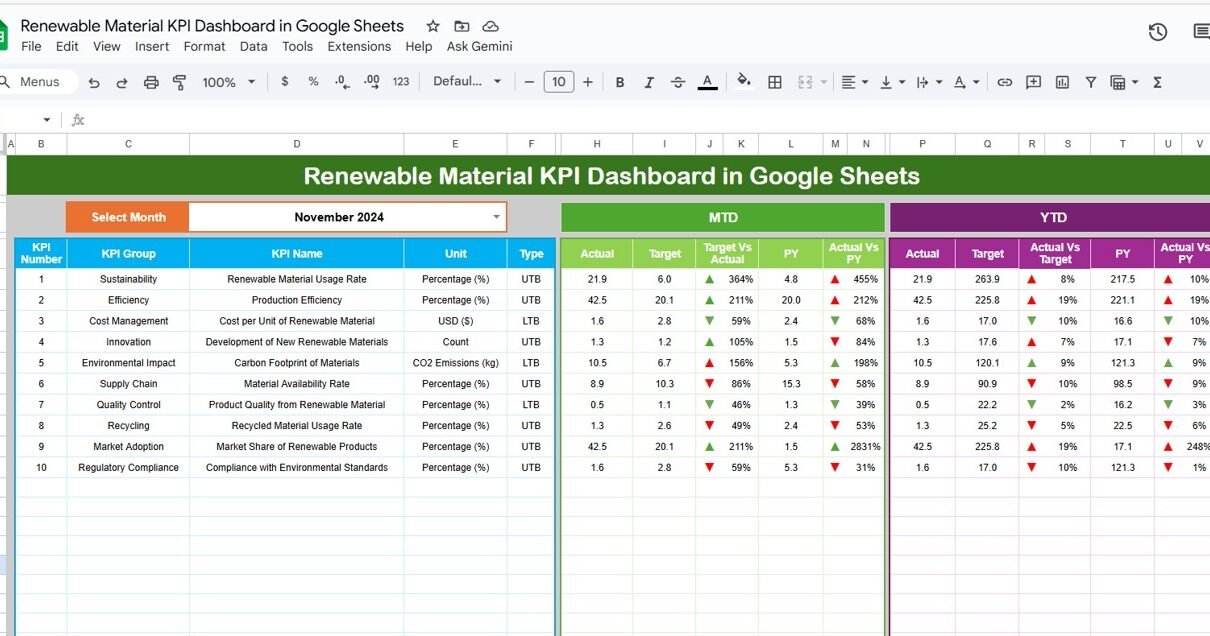Screen dimensions: 1210x636
Task: Click Ask Gemini in the menu bar
Action: coord(479,46)
